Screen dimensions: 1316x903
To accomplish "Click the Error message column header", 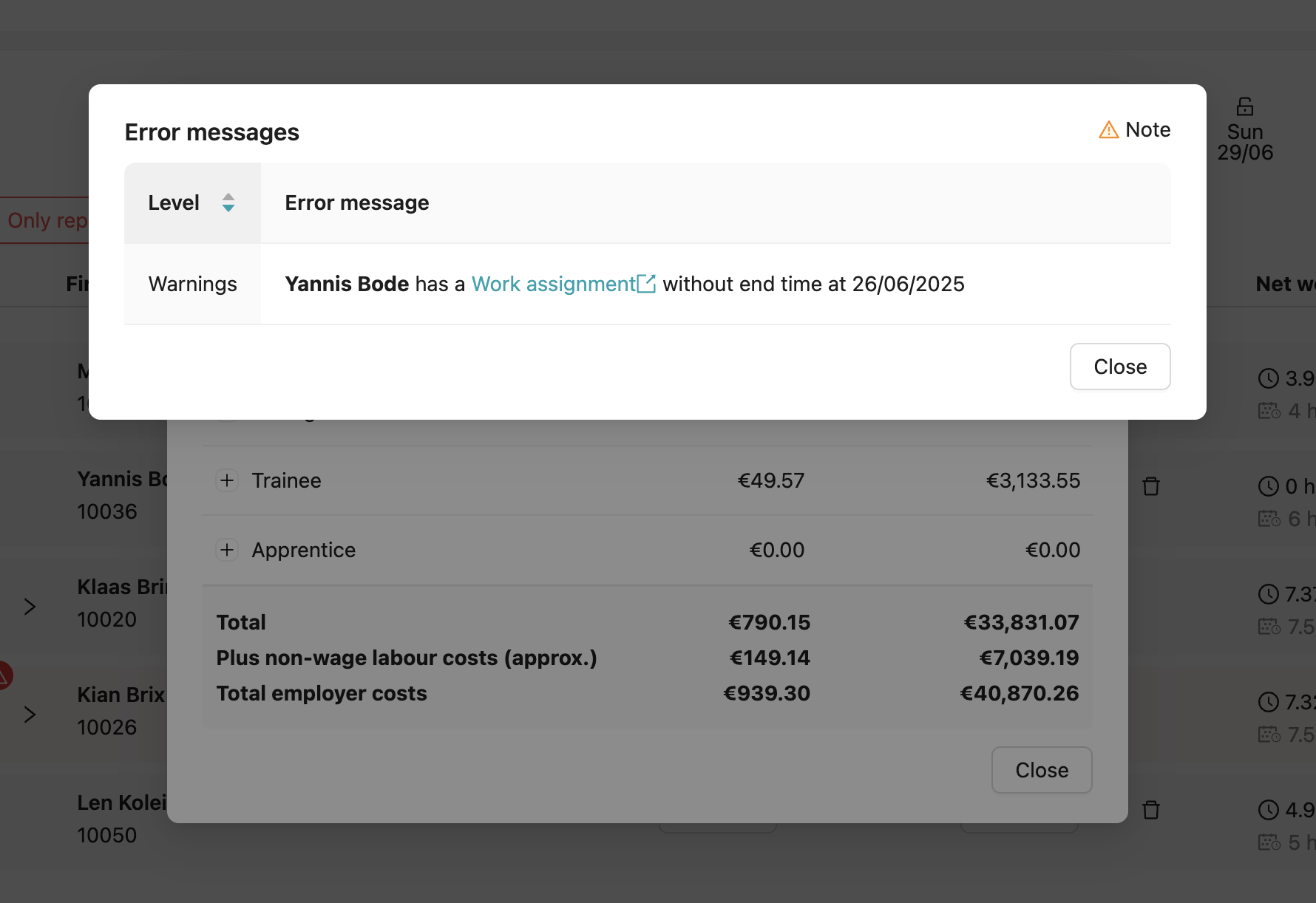I will (x=357, y=202).
